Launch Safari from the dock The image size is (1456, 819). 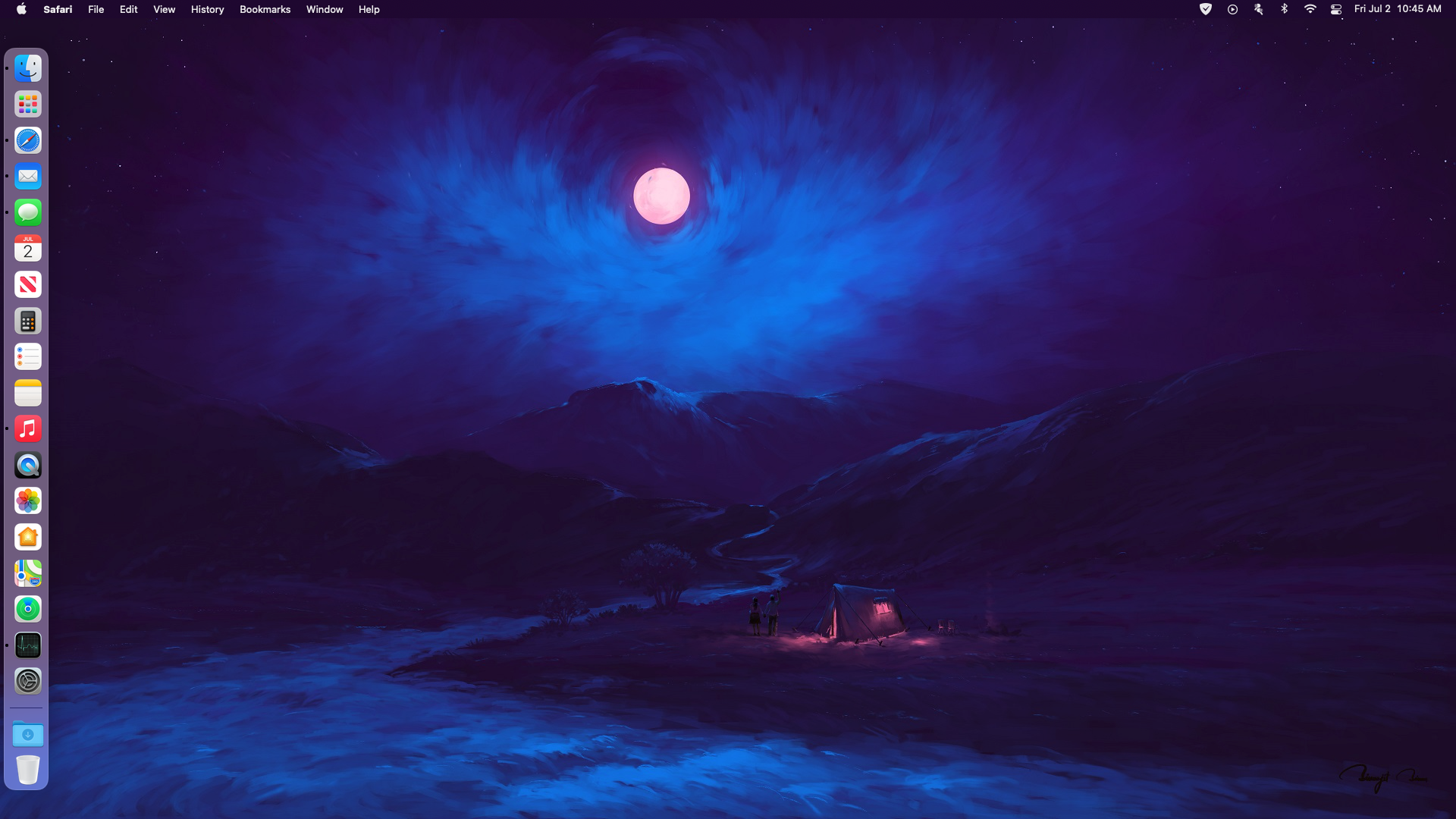coord(28,140)
